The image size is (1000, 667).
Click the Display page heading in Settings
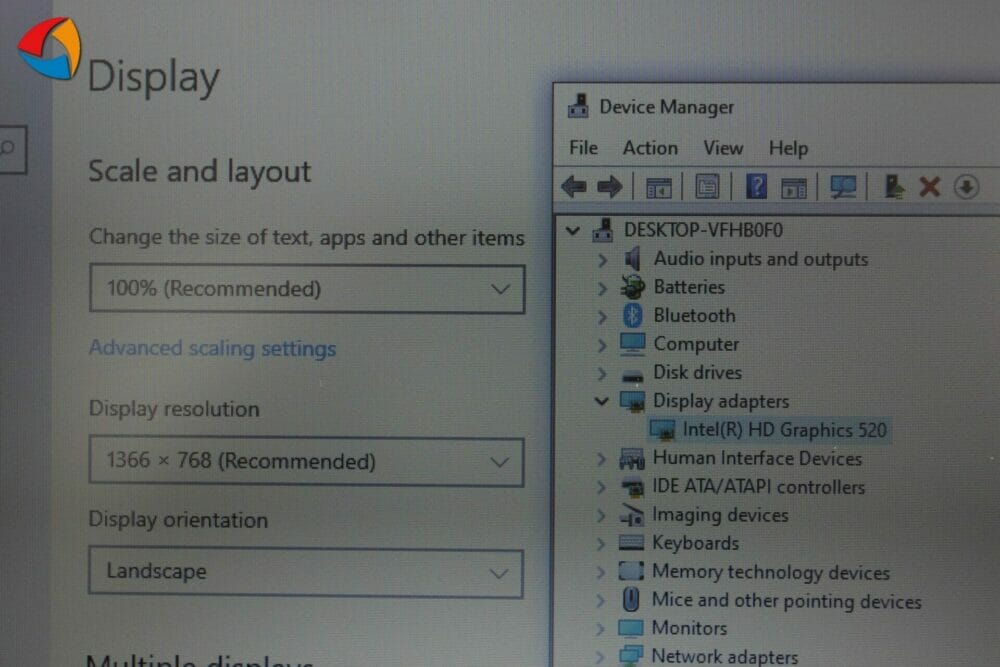coord(154,78)
